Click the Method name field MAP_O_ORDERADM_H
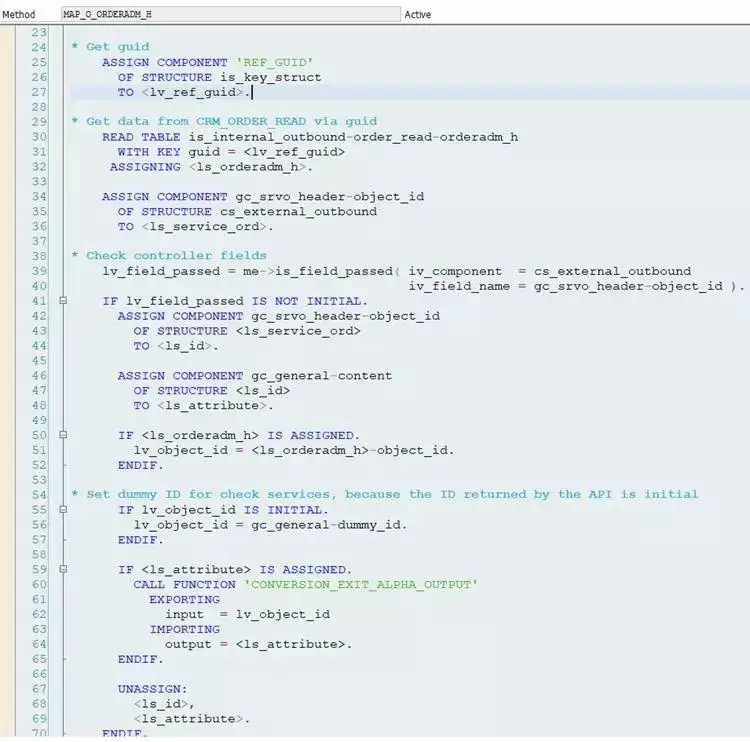 231,14
